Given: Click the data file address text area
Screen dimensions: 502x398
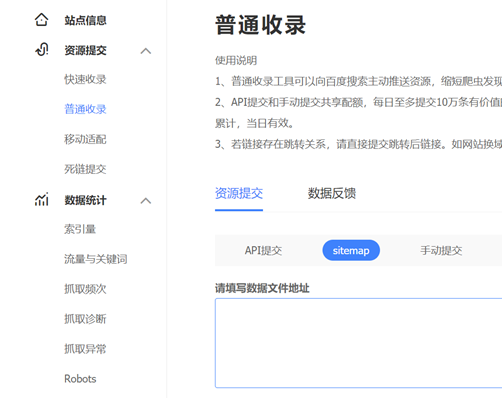Looking at the screenshot, I should point(359,343).
